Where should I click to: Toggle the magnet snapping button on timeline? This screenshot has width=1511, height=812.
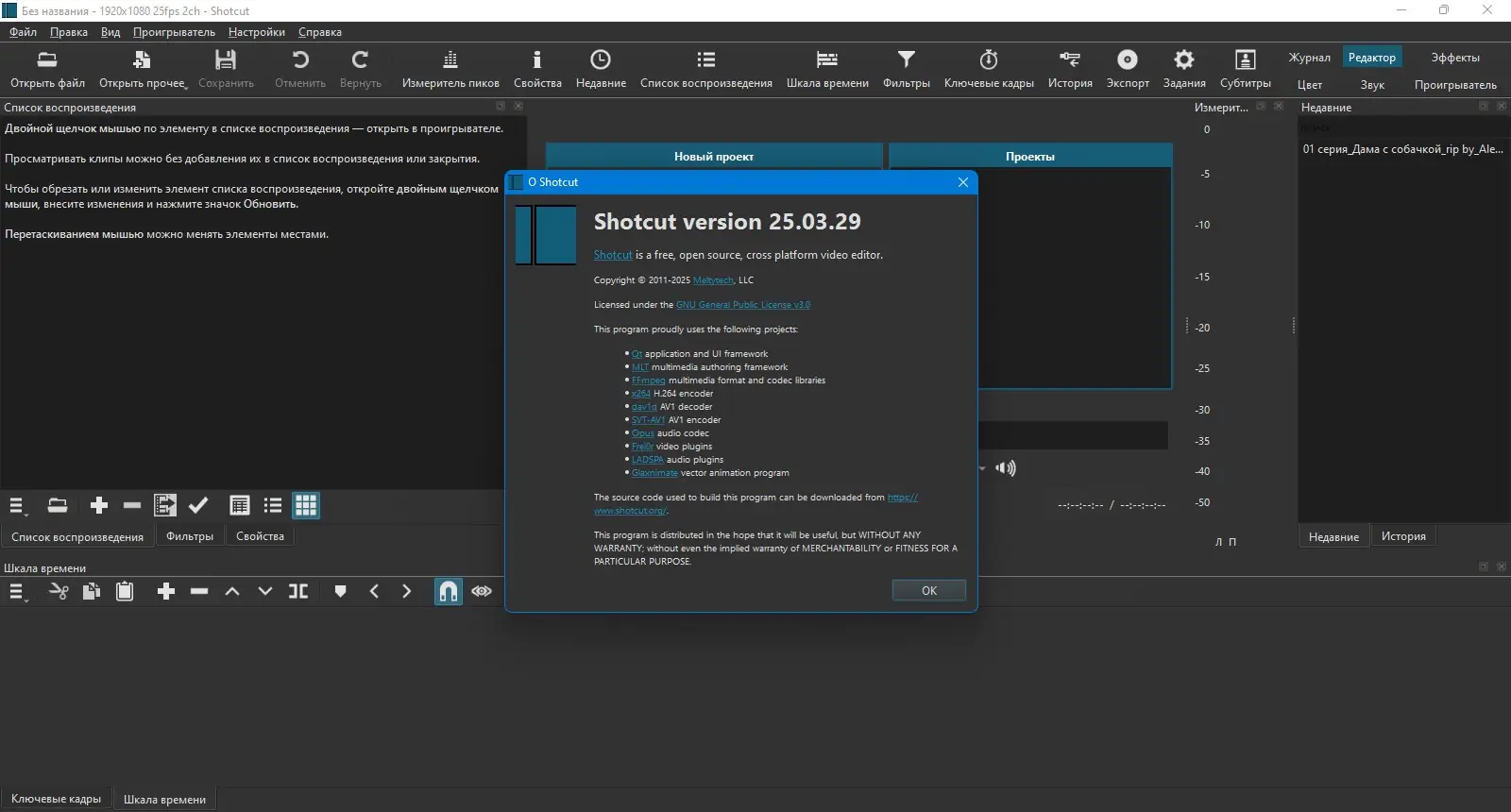pos(449,591)
